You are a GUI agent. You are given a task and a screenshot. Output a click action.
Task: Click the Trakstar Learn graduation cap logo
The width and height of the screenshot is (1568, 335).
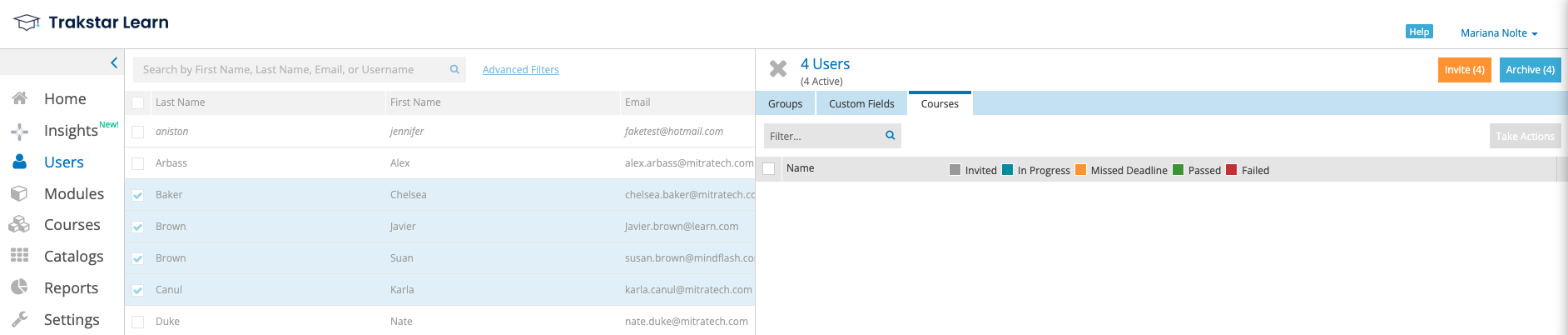[x=27, y=22]
